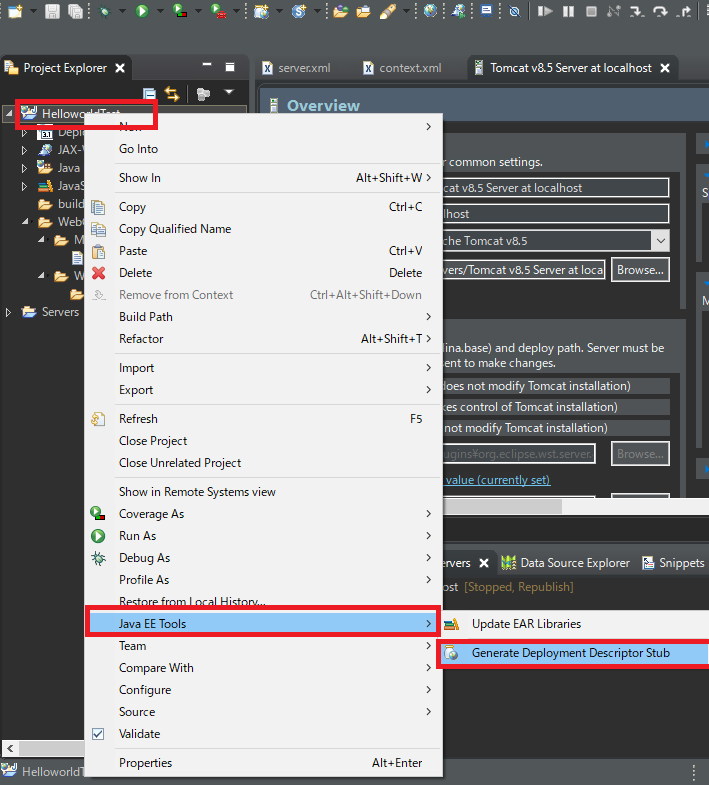Open dropdown arrow next to Run icon
The width and height of the screenshot is (709, 785).
(161, 11)
